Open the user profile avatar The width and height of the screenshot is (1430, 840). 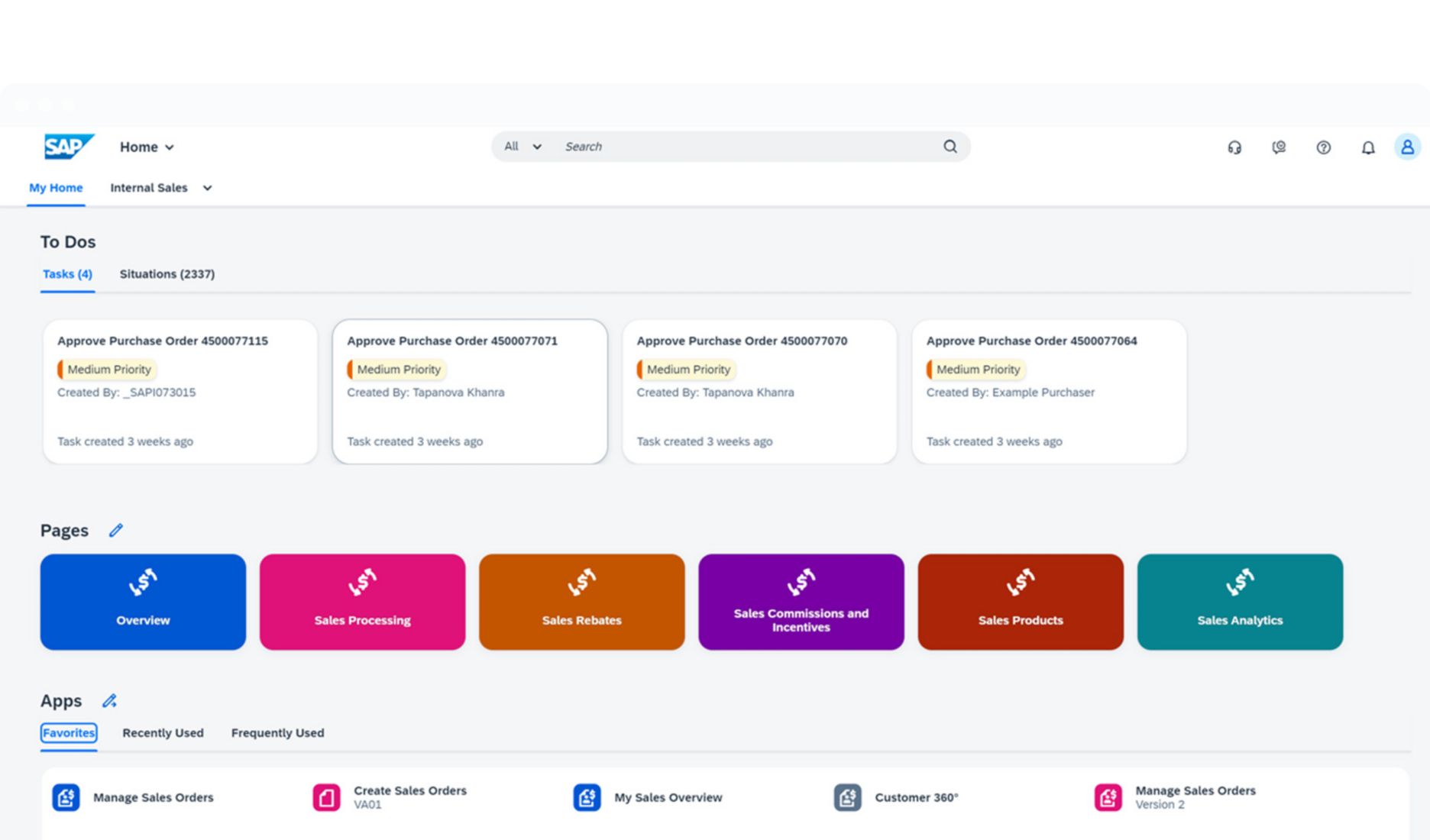click(1406, 147)
